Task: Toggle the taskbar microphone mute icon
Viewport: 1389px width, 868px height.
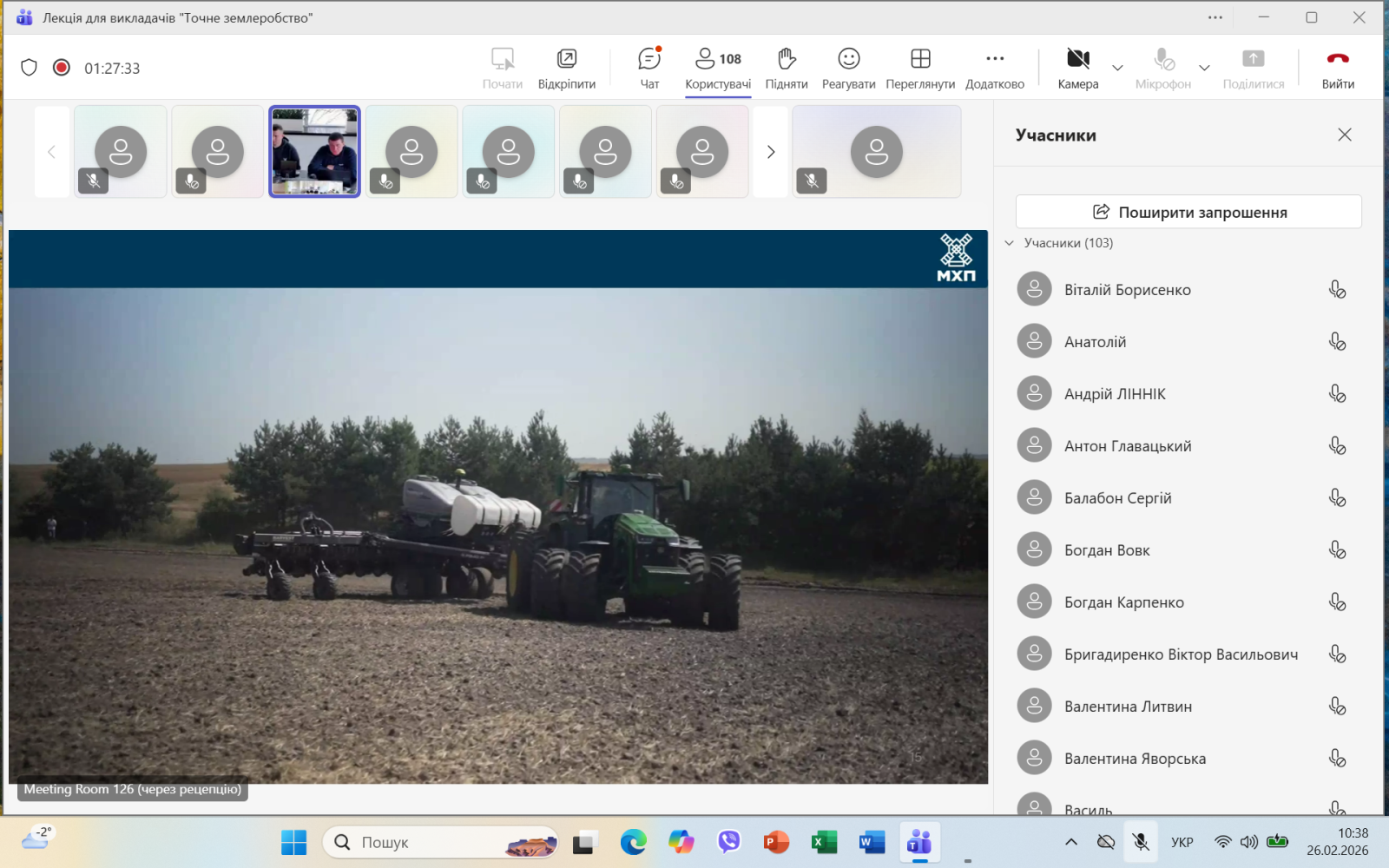Action: pos(1141,842)
